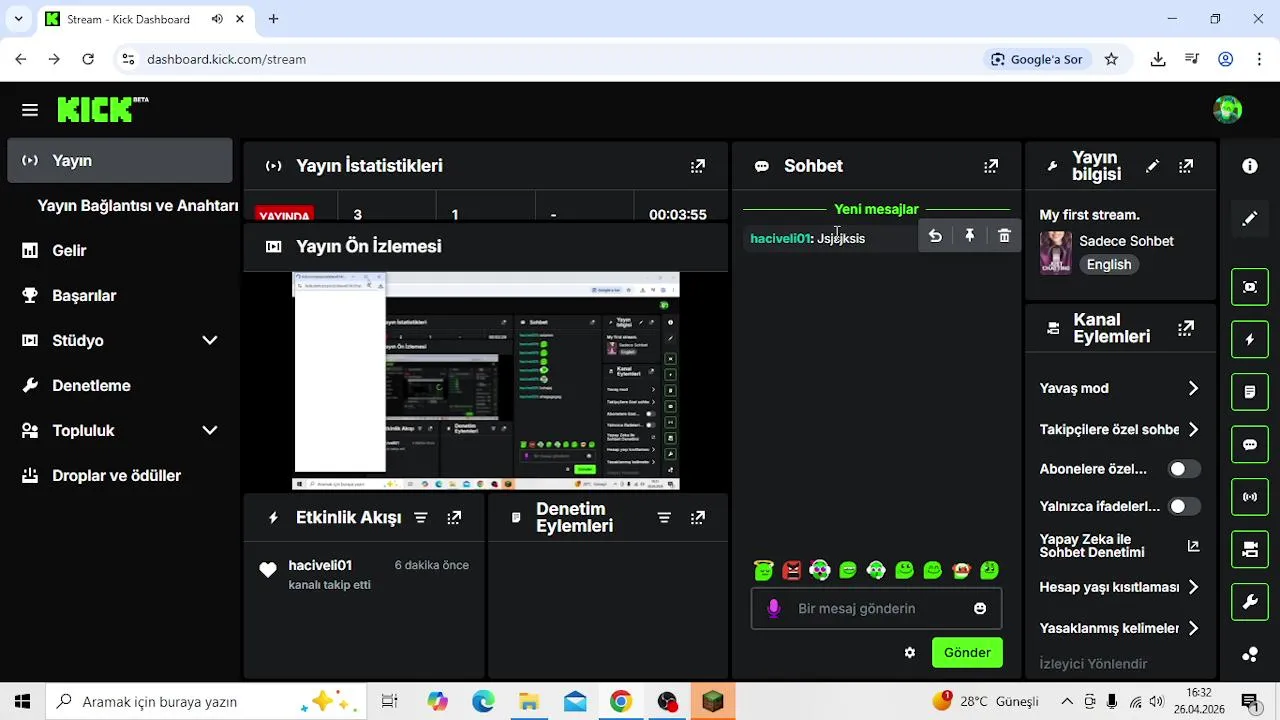Open the profile avatar menu
Image resolution: width=1280 pixels, height=720 pixels.
pos(1227,109)
